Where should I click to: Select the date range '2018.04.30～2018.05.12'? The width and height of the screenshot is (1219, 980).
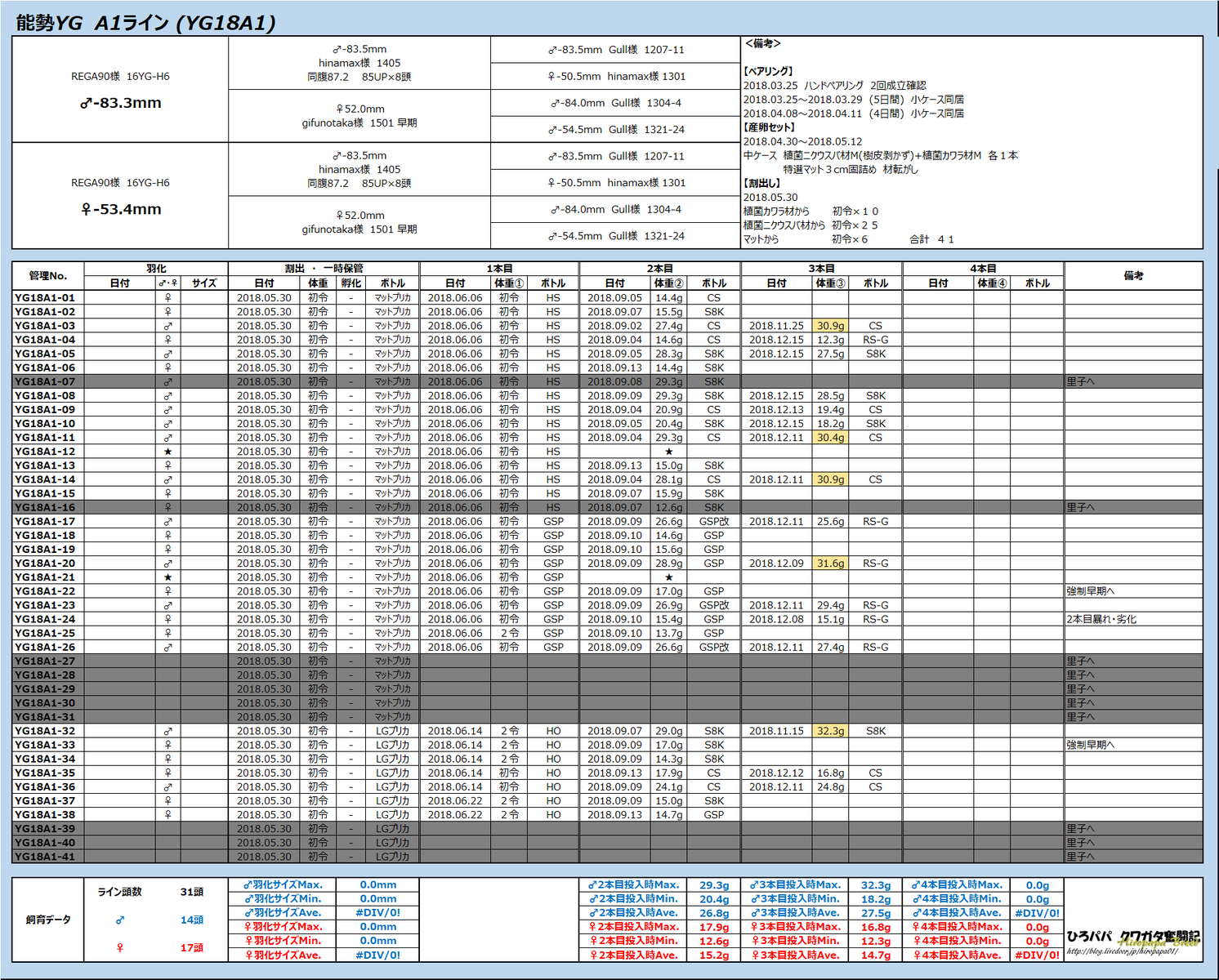(x=802, y=141)
